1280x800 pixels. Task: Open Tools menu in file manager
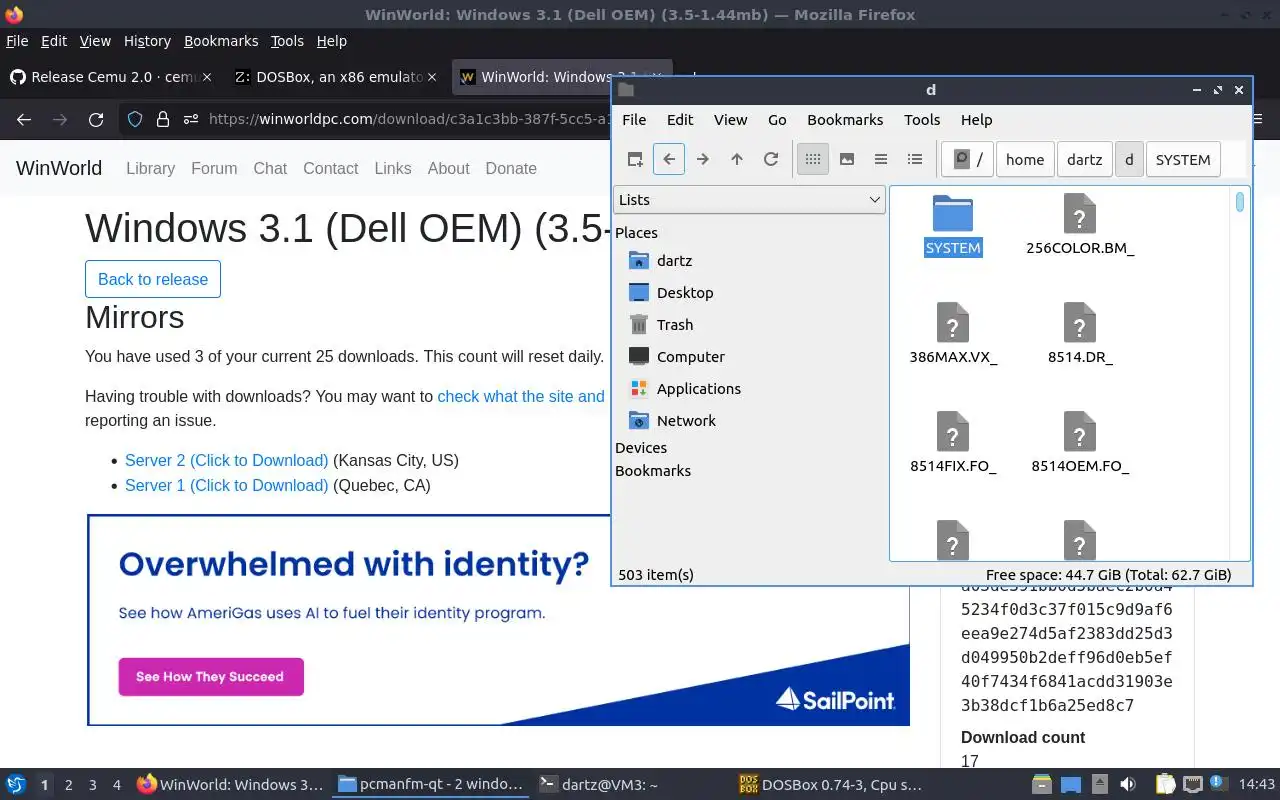tap(922, 120)
